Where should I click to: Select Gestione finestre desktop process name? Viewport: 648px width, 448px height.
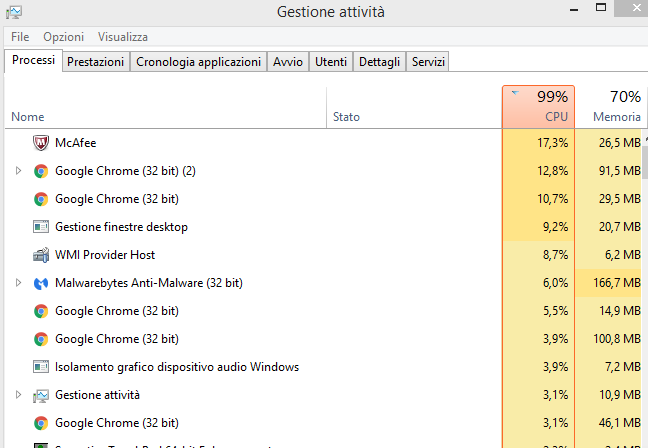[122, 227]
